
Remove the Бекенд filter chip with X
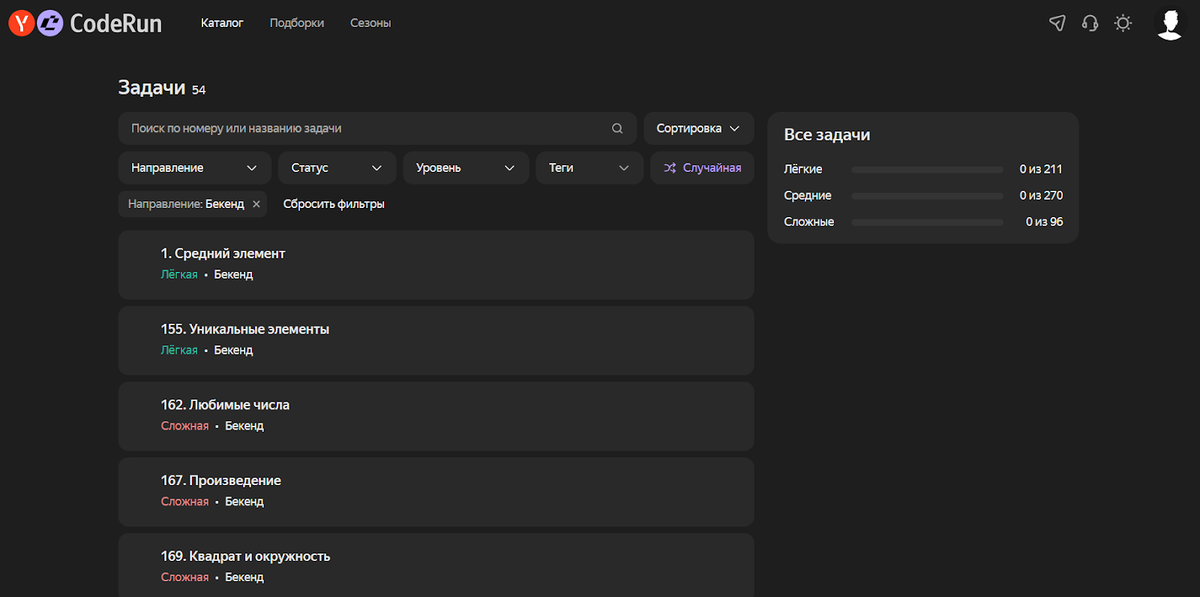(x=256, y=204)
